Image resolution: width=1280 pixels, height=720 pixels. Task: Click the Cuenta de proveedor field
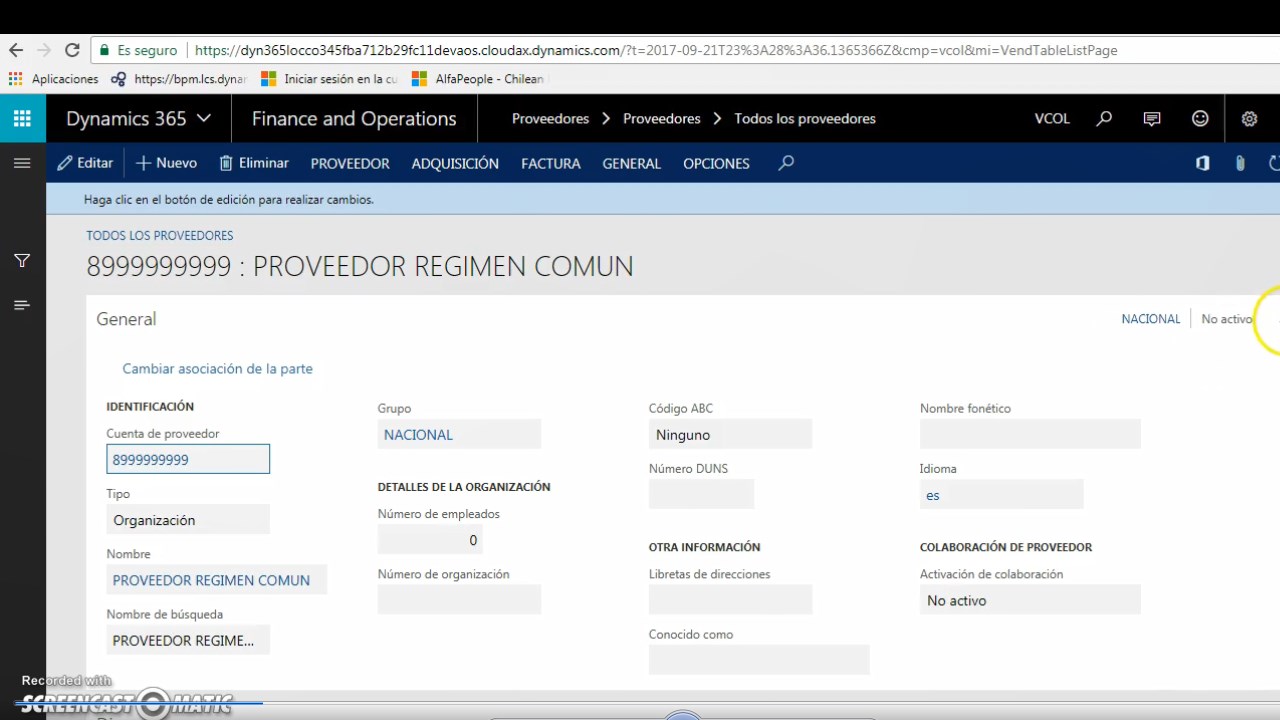(188, 459)
